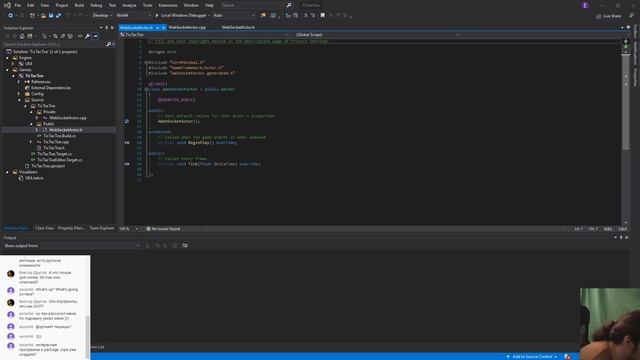The width and height of the screenshot is (640, 360).
Task: Click the margin glyph beside constructor line
Action: pos(127,121)
